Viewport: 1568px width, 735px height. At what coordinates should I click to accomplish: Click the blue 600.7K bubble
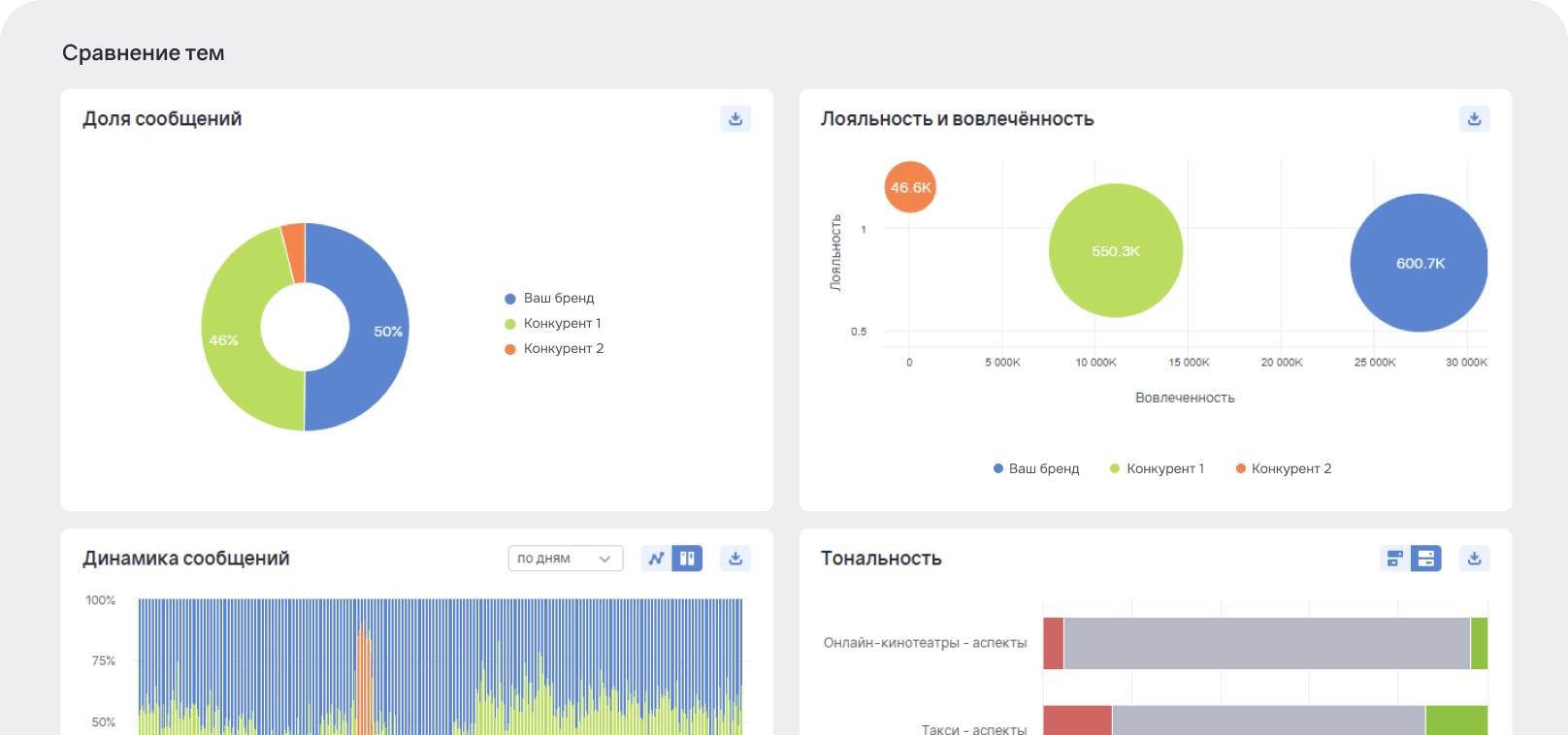pyautogui.click(x=1419, y=263)
